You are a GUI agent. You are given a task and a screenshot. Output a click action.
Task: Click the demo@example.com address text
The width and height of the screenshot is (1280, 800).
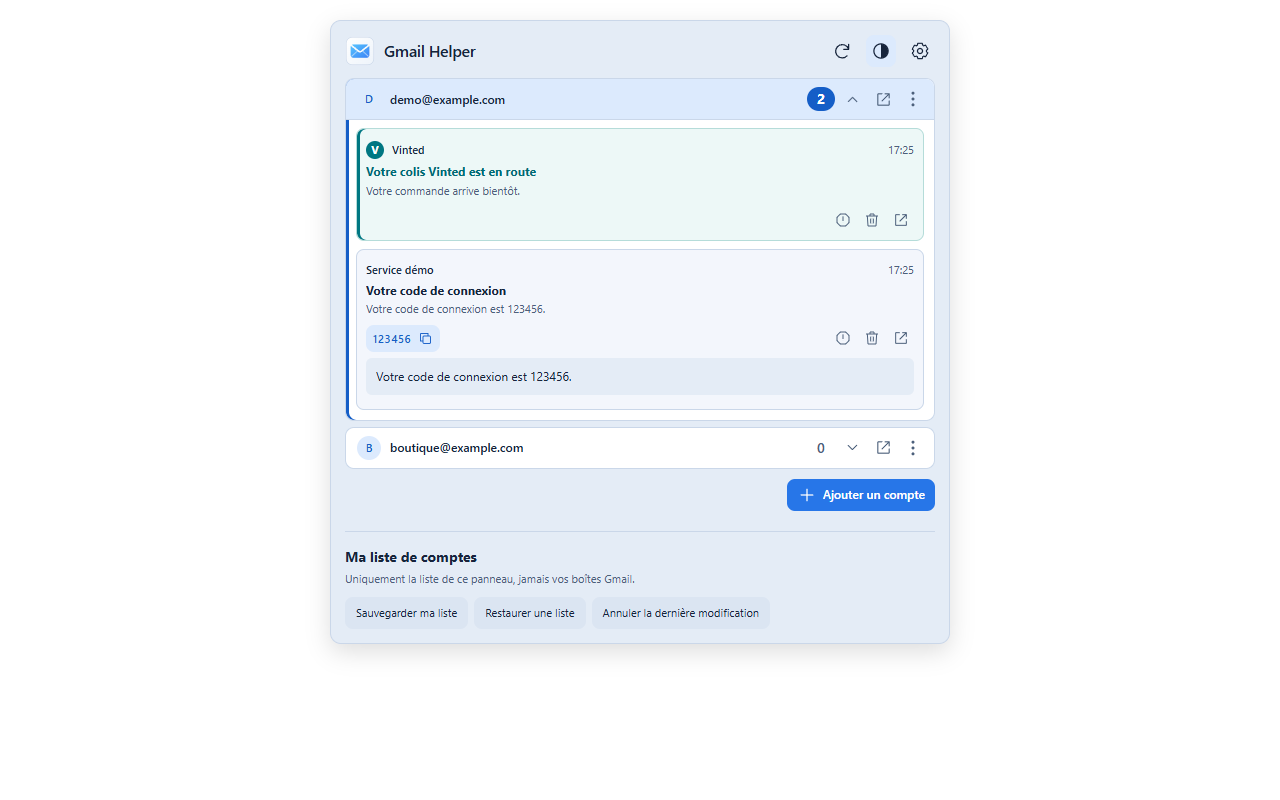point(447,100)
